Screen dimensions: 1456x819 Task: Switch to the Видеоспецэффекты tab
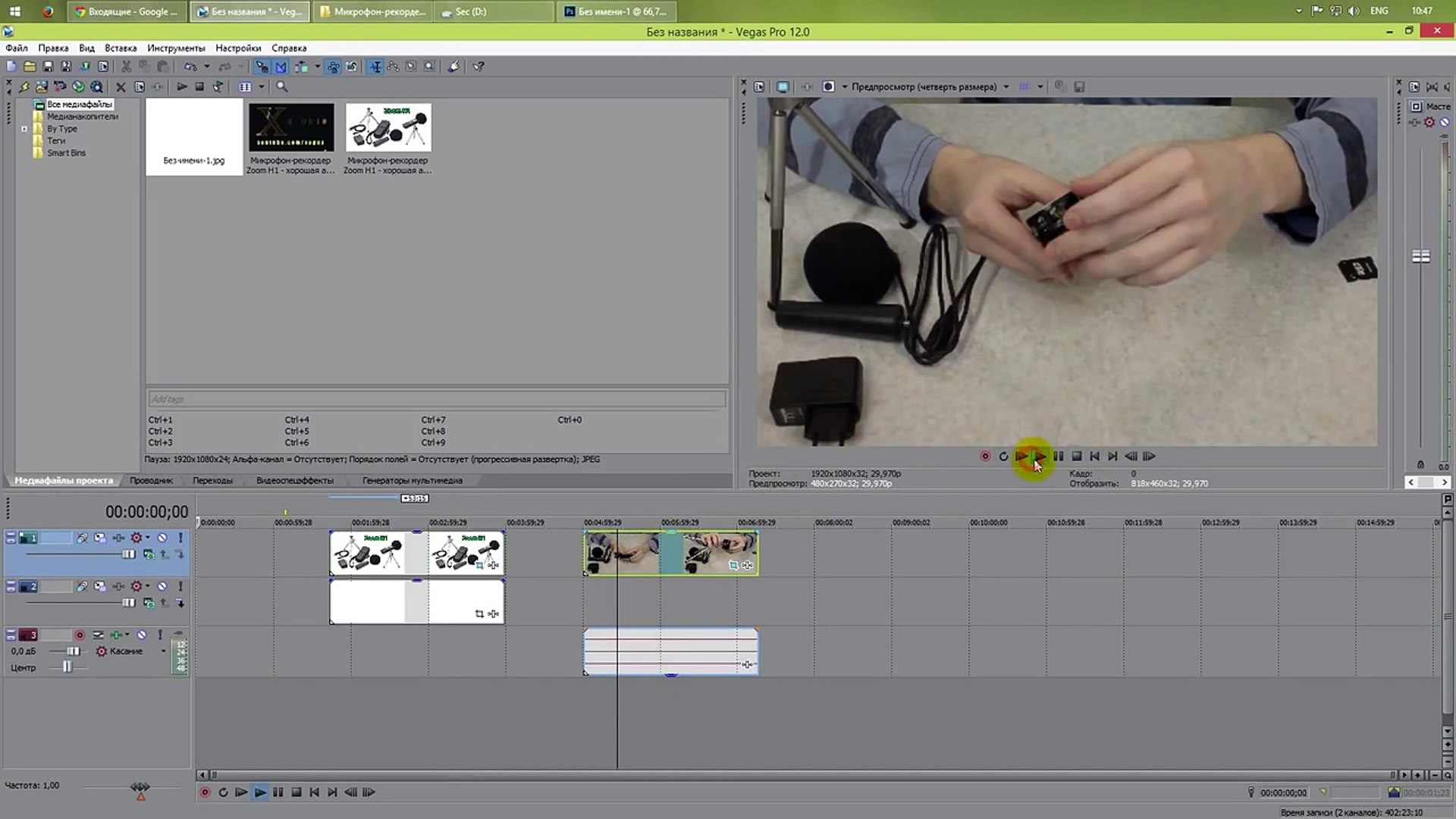point(295,481)
